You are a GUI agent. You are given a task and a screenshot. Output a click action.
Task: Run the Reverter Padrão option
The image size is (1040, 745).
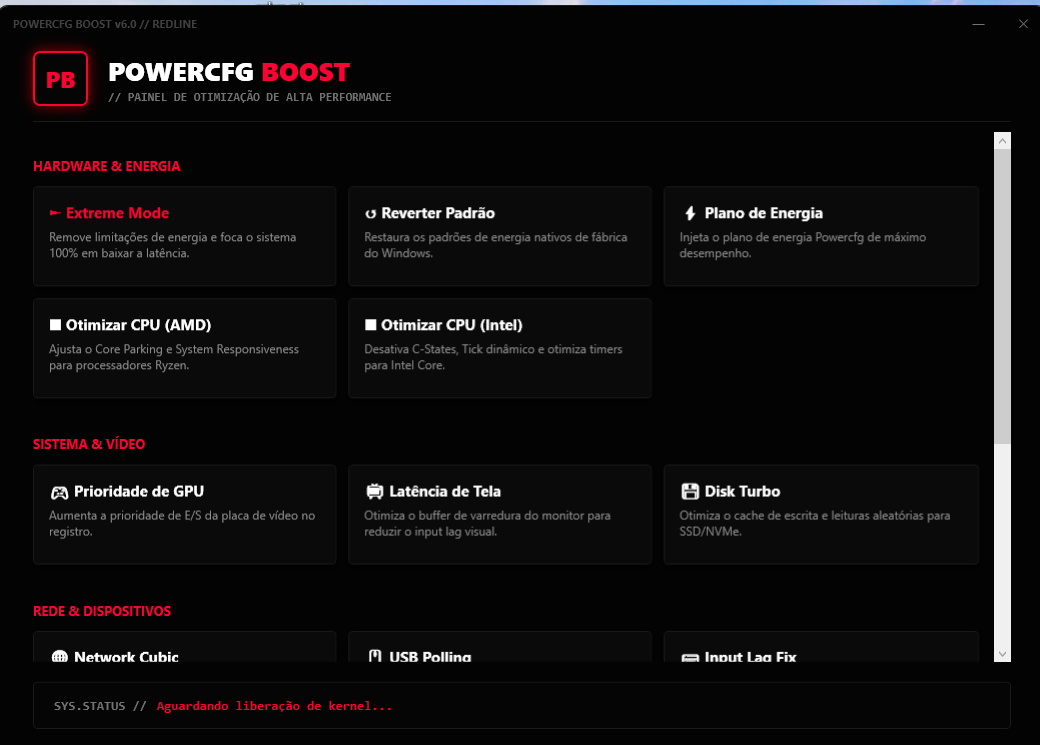tap(499, 236)
